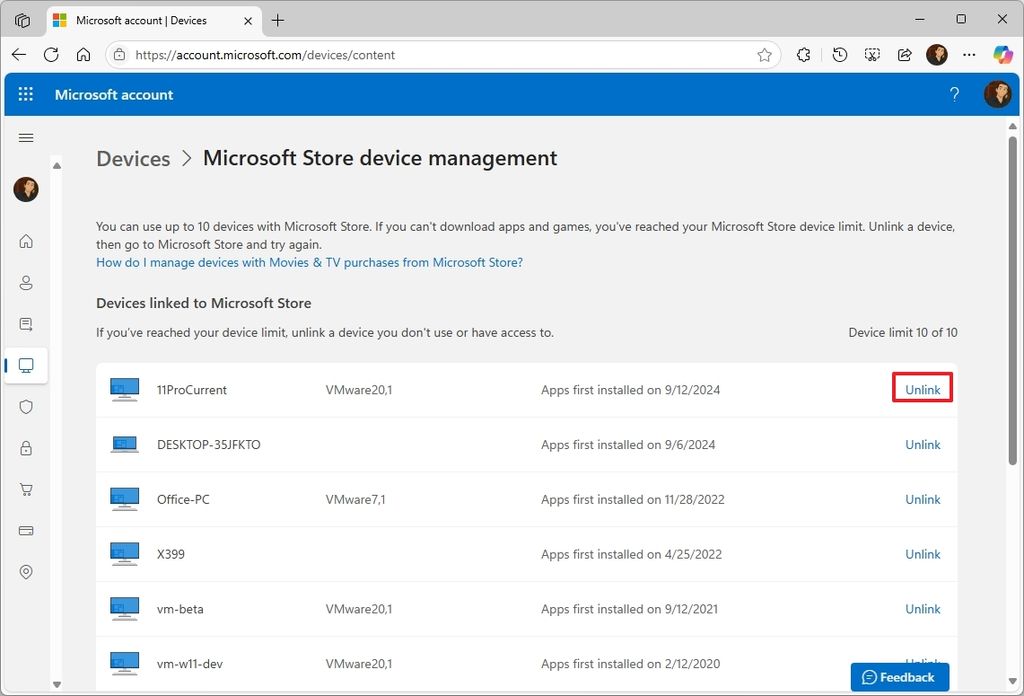The width and height of the screenshot is (1024, 696).
Task: Open browsing History in the toolbar
Action: click(839, 54)
